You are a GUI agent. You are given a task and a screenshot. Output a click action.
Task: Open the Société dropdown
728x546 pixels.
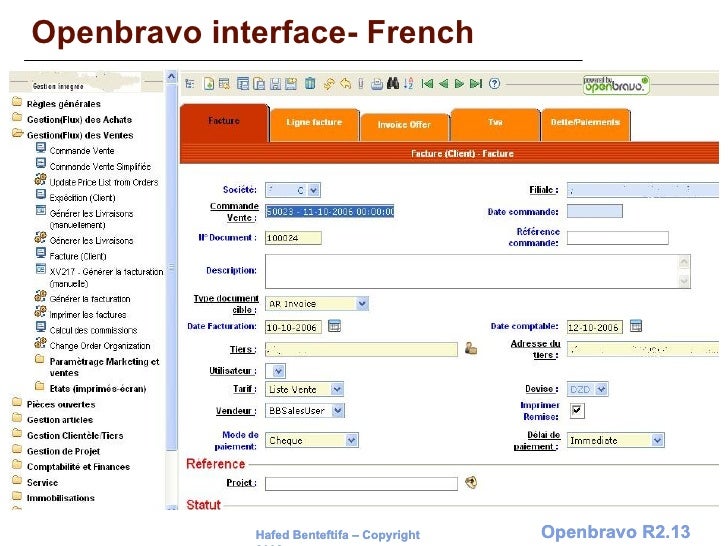pyautogui.click(x=314, y=190)
